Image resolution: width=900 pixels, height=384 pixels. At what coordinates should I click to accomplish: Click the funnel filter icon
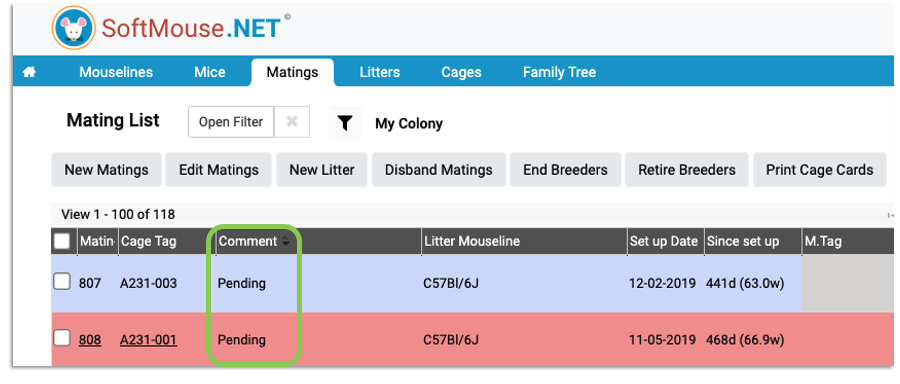click(x=344, y=123)
